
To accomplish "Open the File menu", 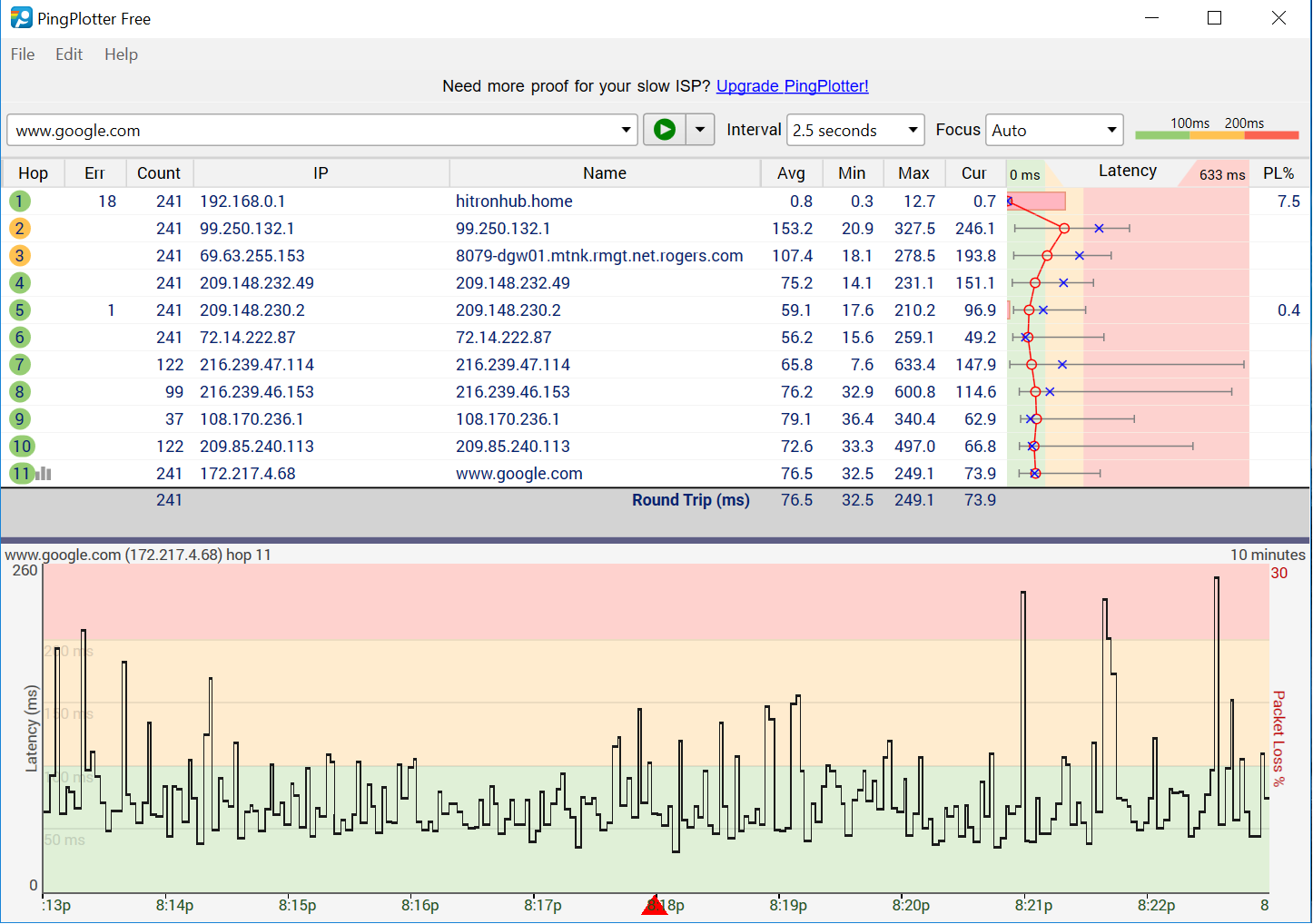I will point(23,54).
